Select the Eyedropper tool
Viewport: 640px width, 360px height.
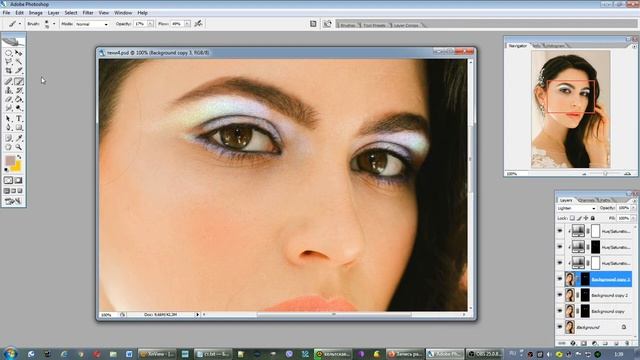pos(19,138)
